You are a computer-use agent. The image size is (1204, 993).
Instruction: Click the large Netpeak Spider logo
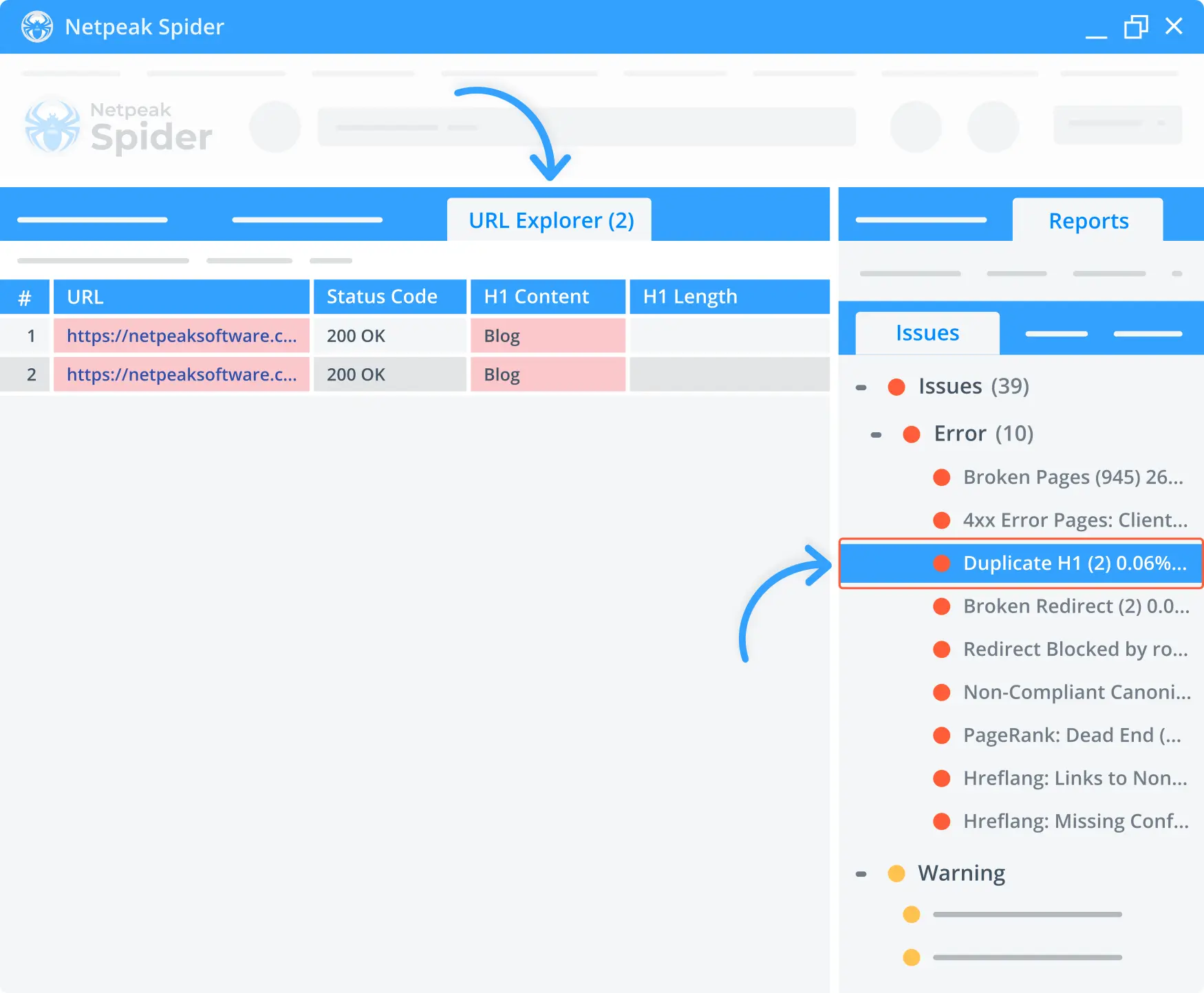(118, 127)
